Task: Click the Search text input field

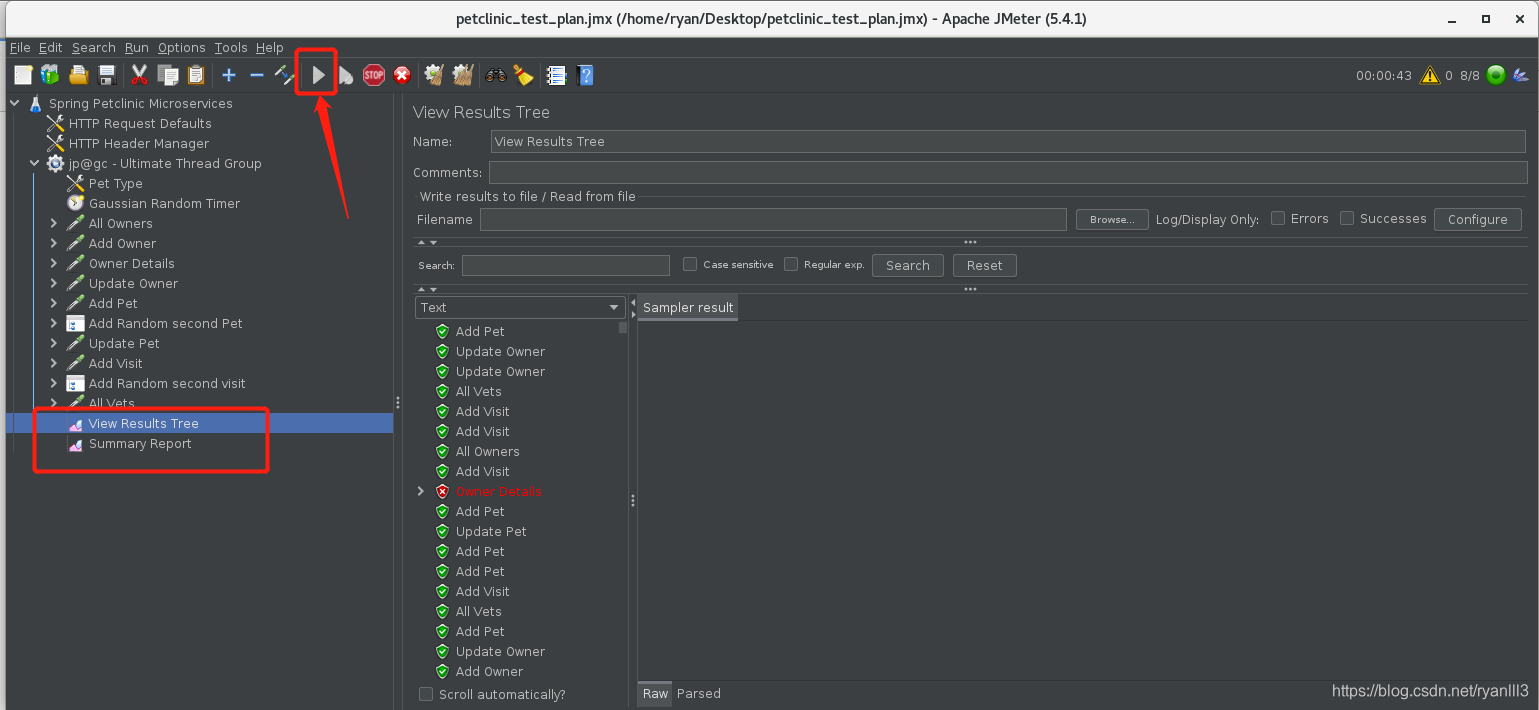Action: coord(566,265)
